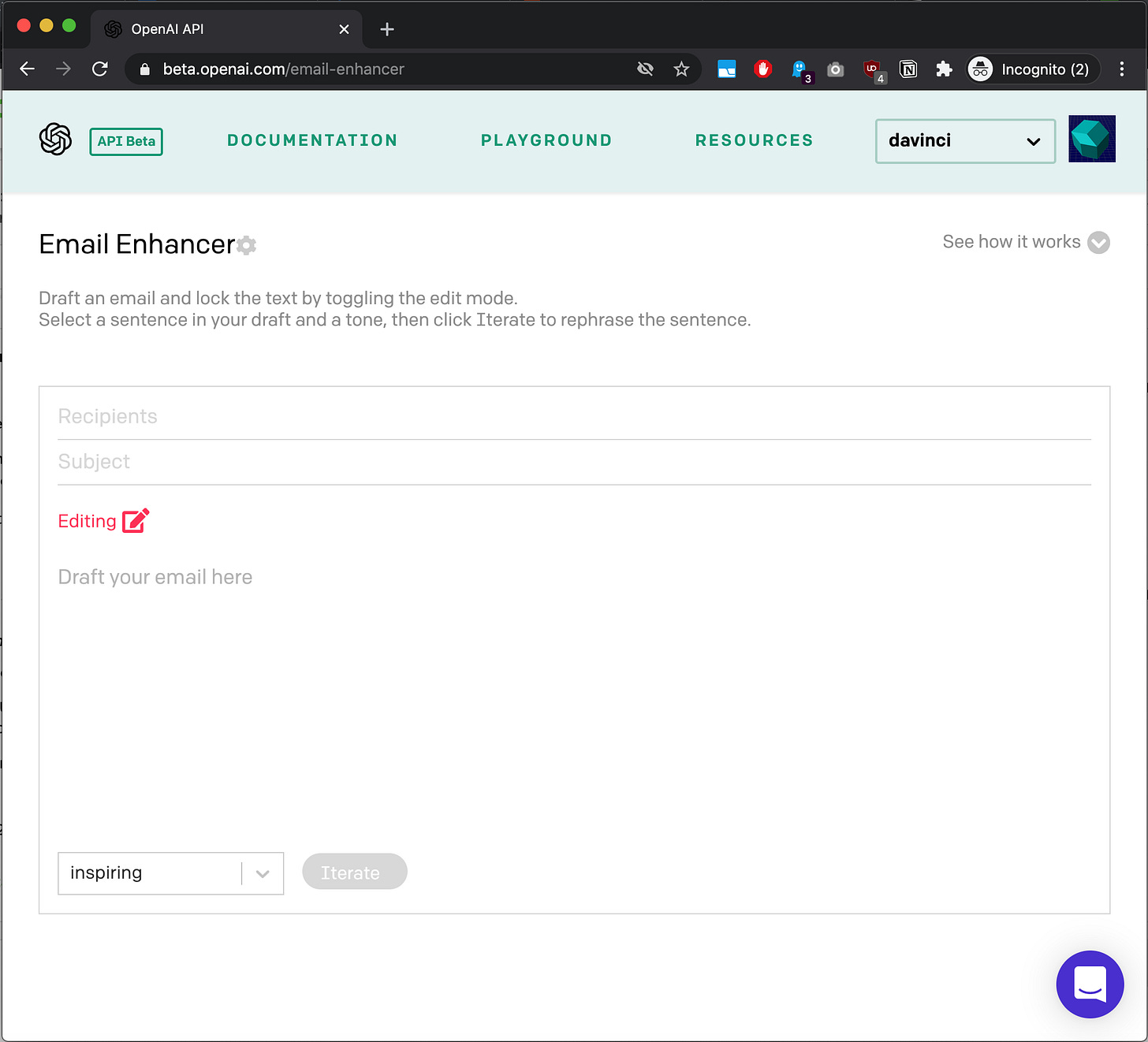Go to the Documentation menu
Screen dimensions: 1148x1042
tap(312, 140)
